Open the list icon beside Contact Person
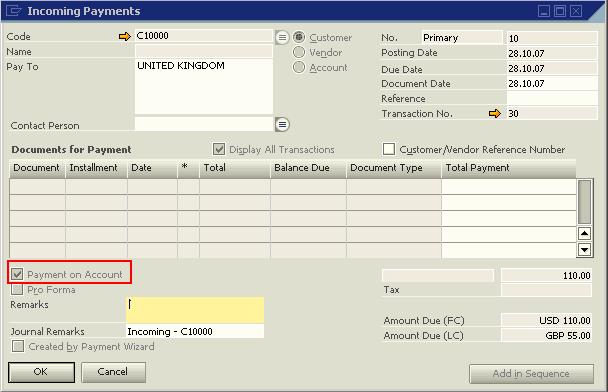608x392 pixels. (282, 124)
